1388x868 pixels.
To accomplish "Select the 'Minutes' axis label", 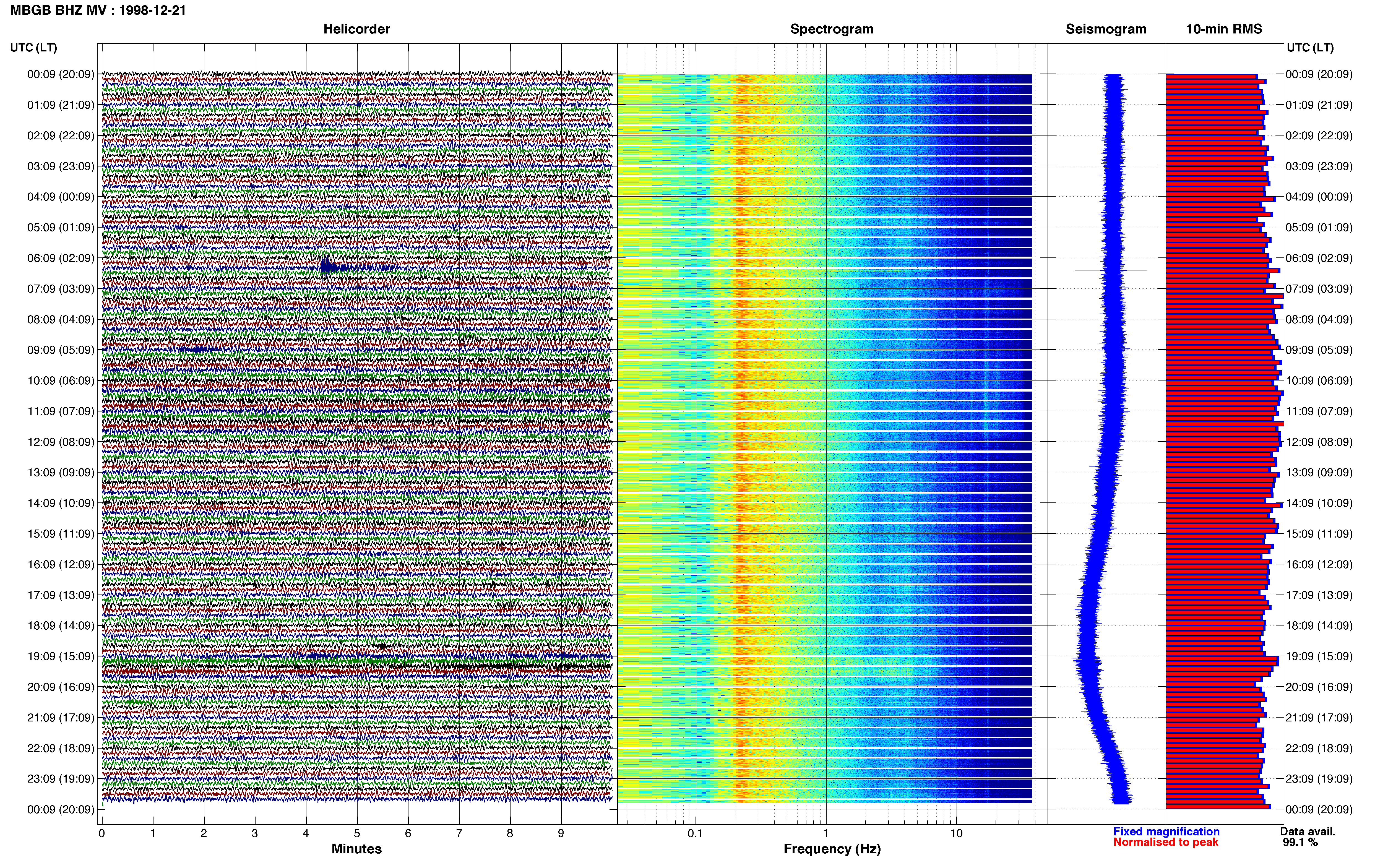I will (356, 848).
